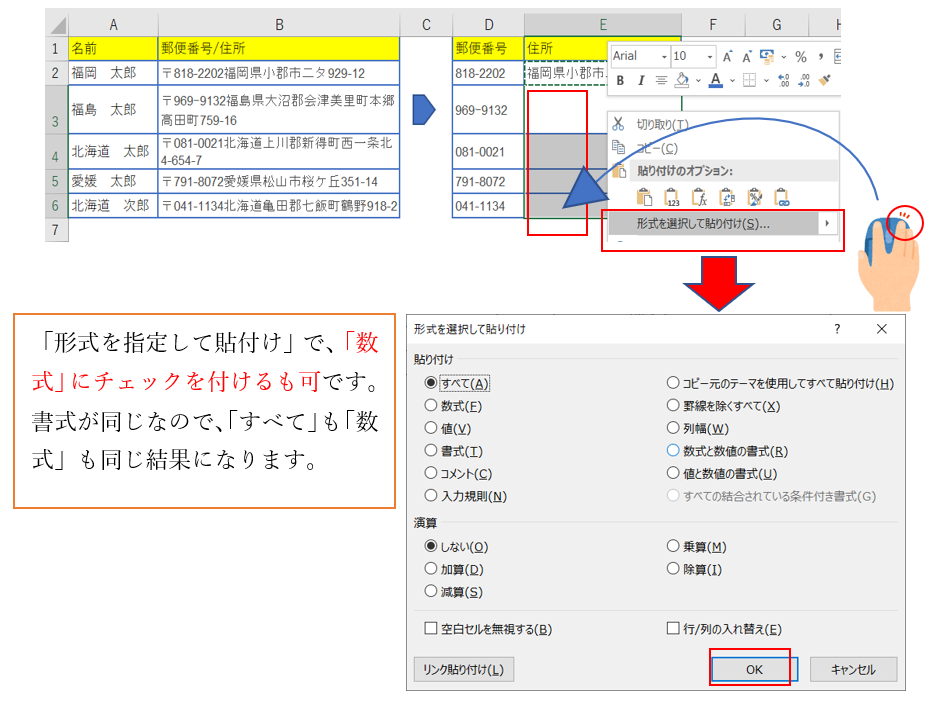Click the Paste Link clipboard icon
This screenshot has width=926, height=701.
tap(782, 198)
